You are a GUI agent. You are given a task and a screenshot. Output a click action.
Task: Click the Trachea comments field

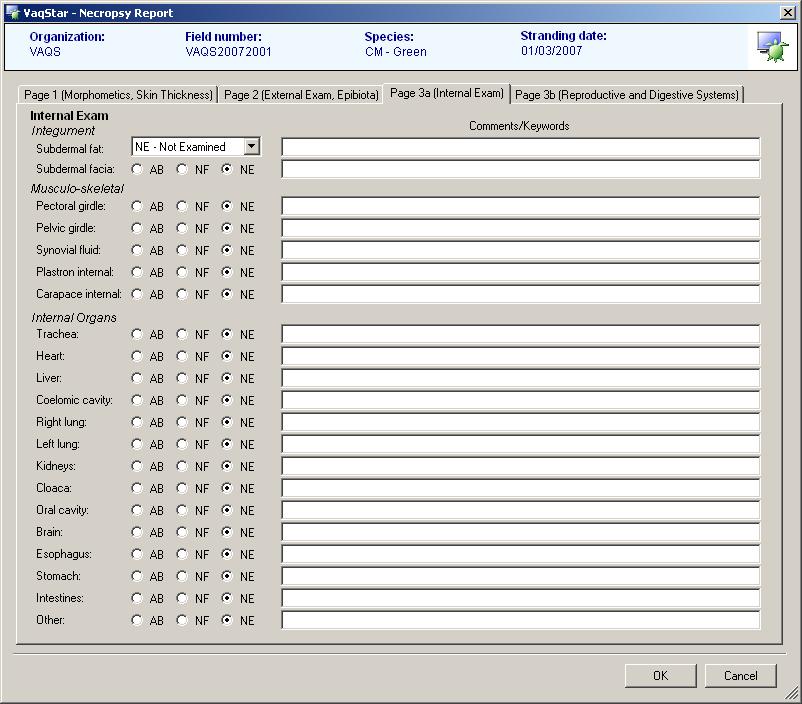(520, 334)
